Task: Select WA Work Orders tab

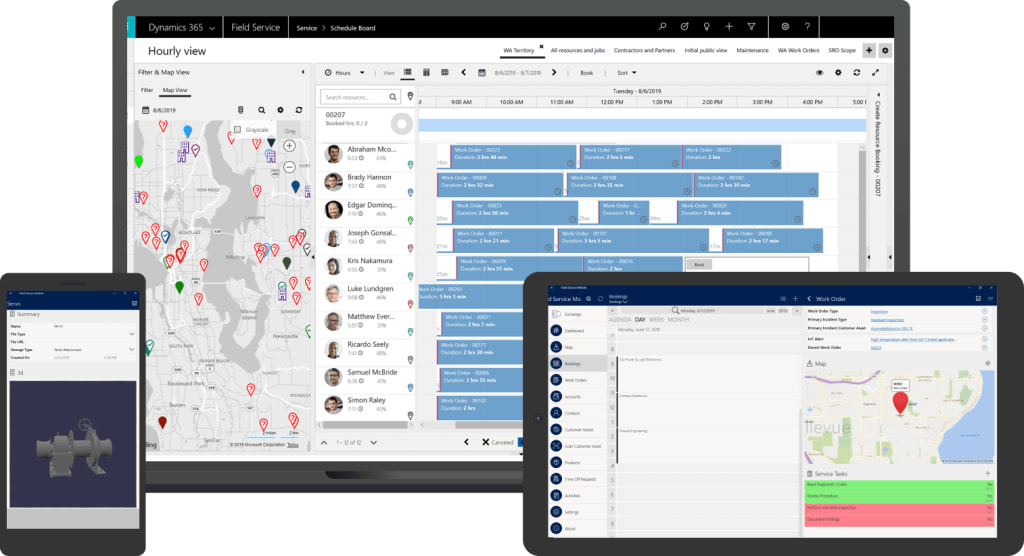Action: 798,50
